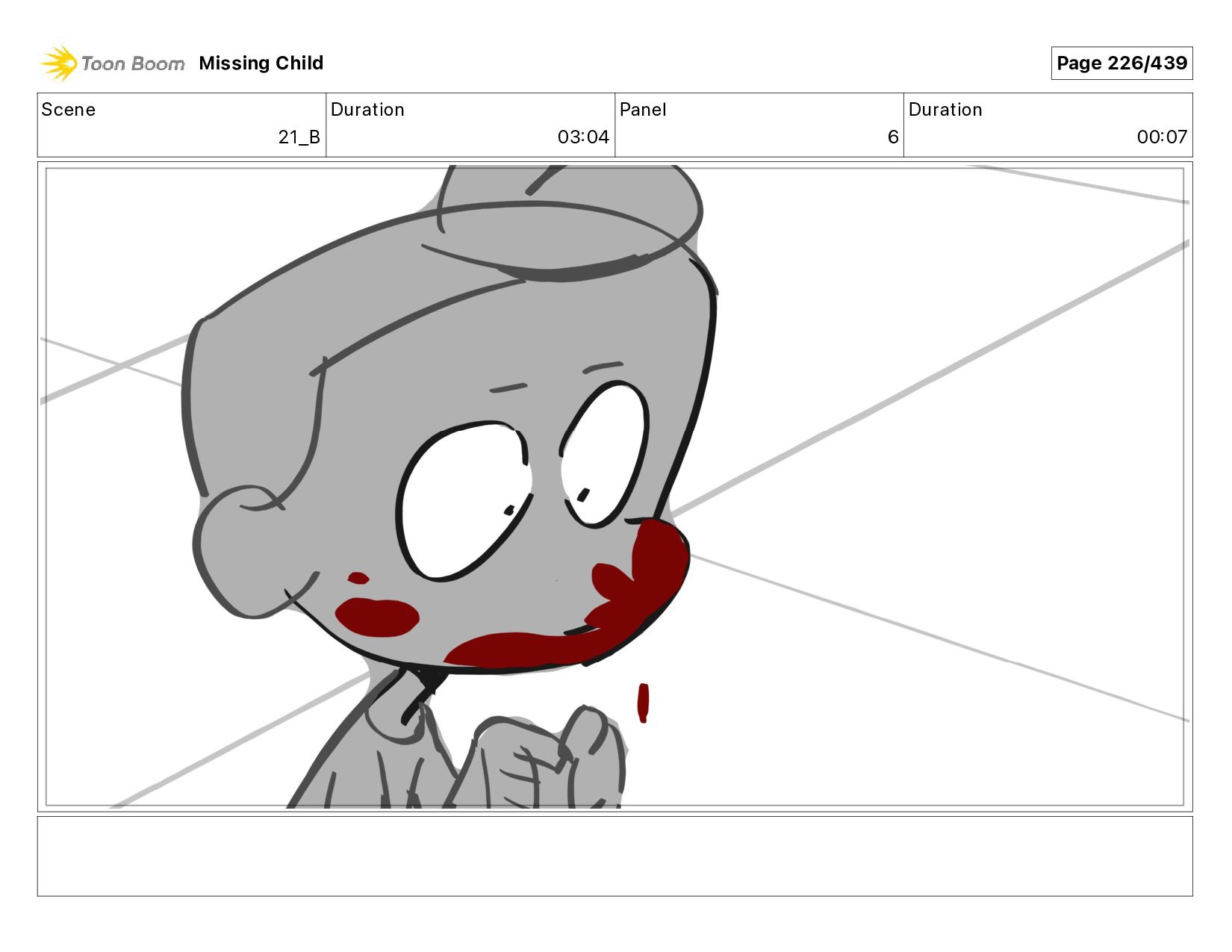Select the 'Panel' header label
1232x952 pixels.
click(x=643, y=110)
